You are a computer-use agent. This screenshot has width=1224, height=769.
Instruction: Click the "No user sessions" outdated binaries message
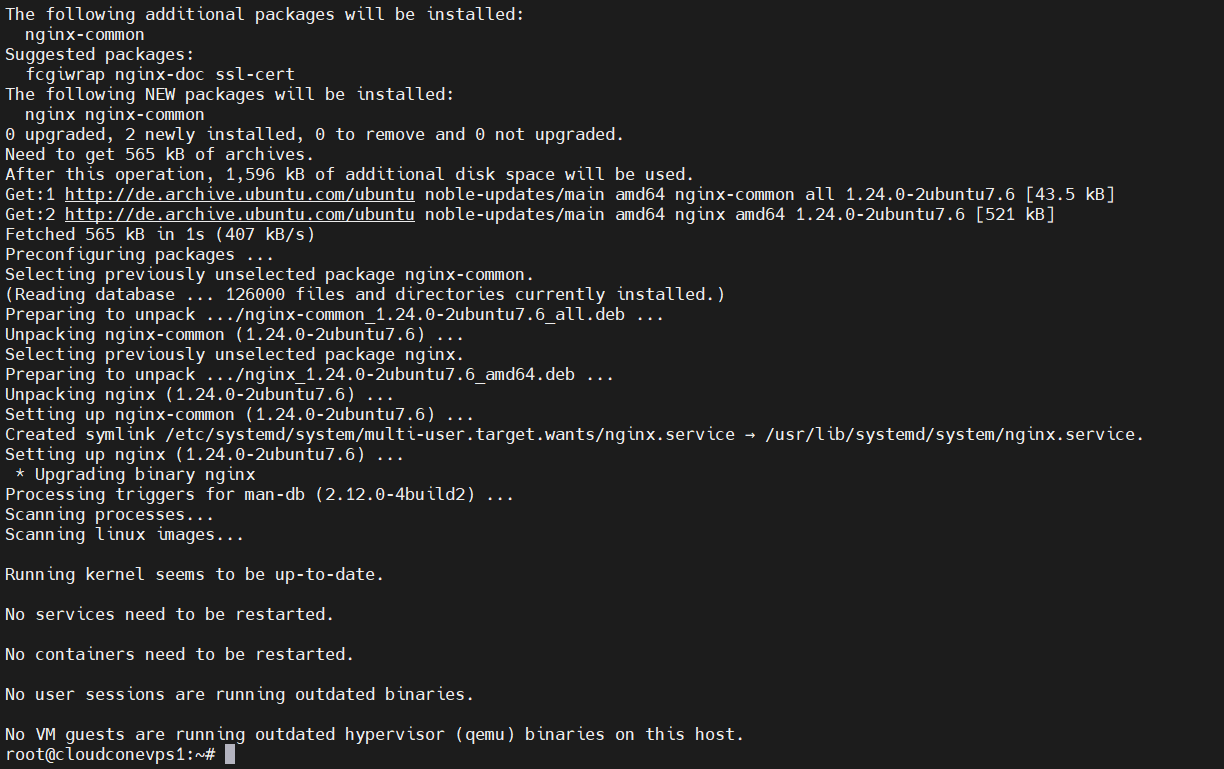click(x=239, y=694)
